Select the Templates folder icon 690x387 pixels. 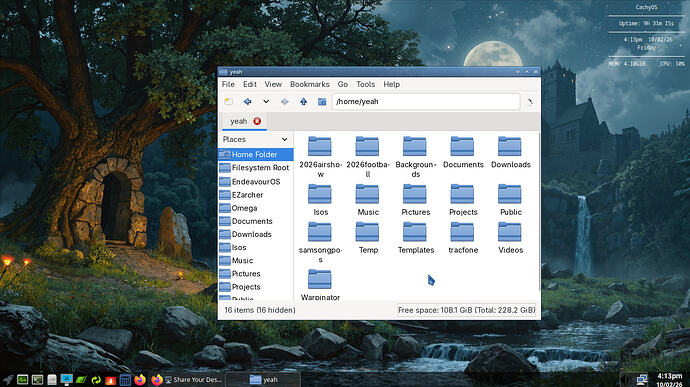tap(415, 232)
